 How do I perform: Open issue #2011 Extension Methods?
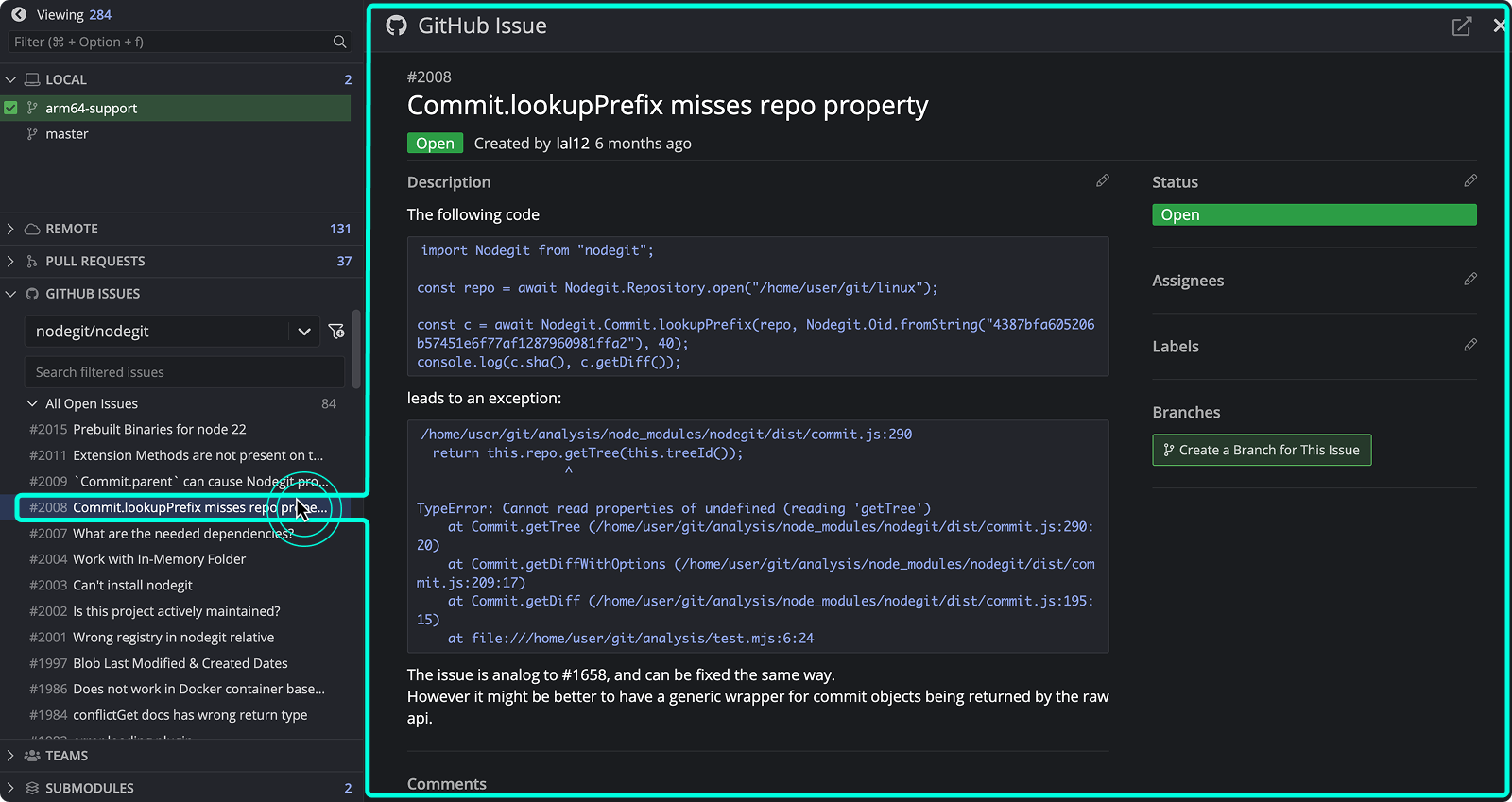point(177,455)
